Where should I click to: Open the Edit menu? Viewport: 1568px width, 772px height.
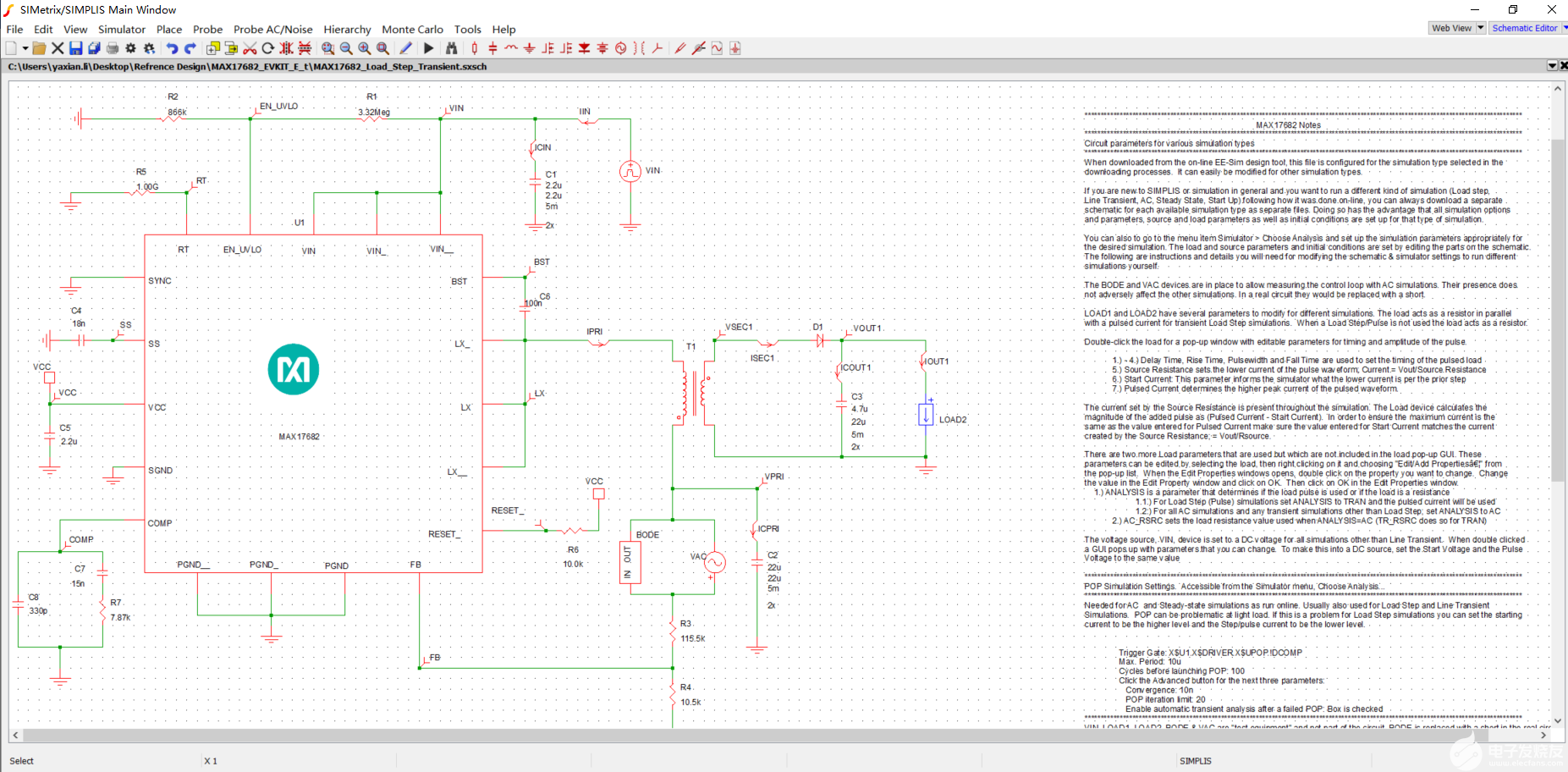pyautogui.click(x=43, y=29)
